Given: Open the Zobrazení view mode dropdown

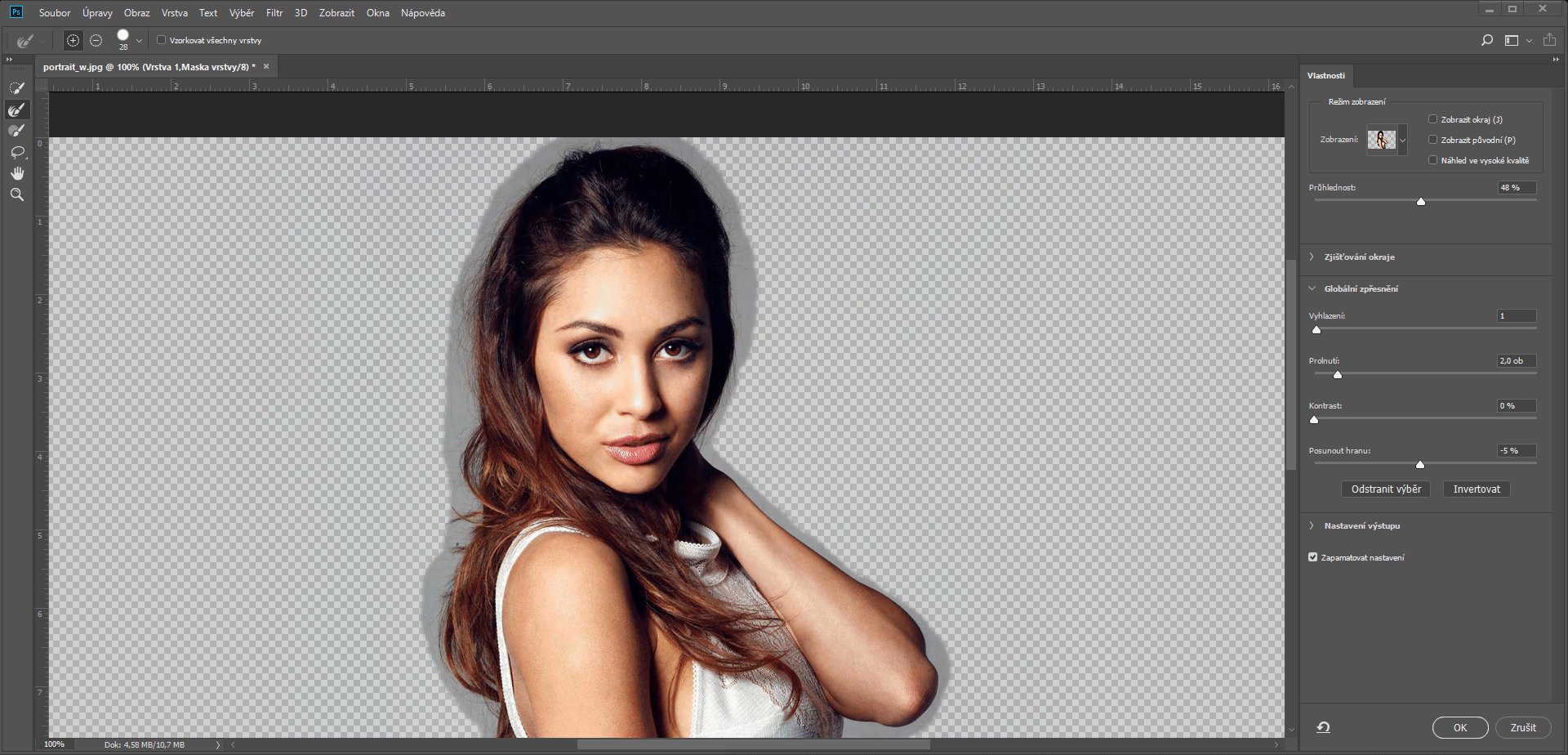Looking at the screenshot, I should pos(1402,140).
